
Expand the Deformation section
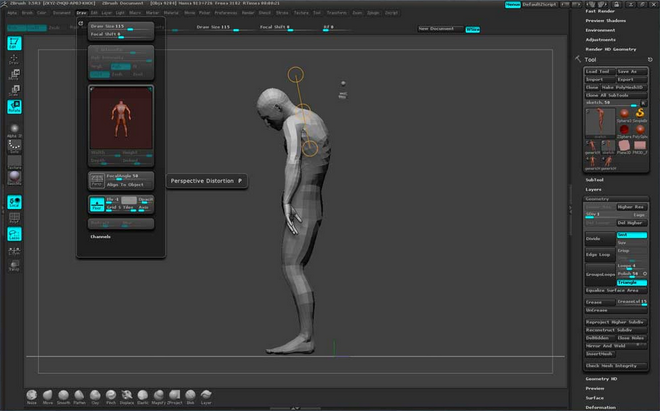[600, 407]
